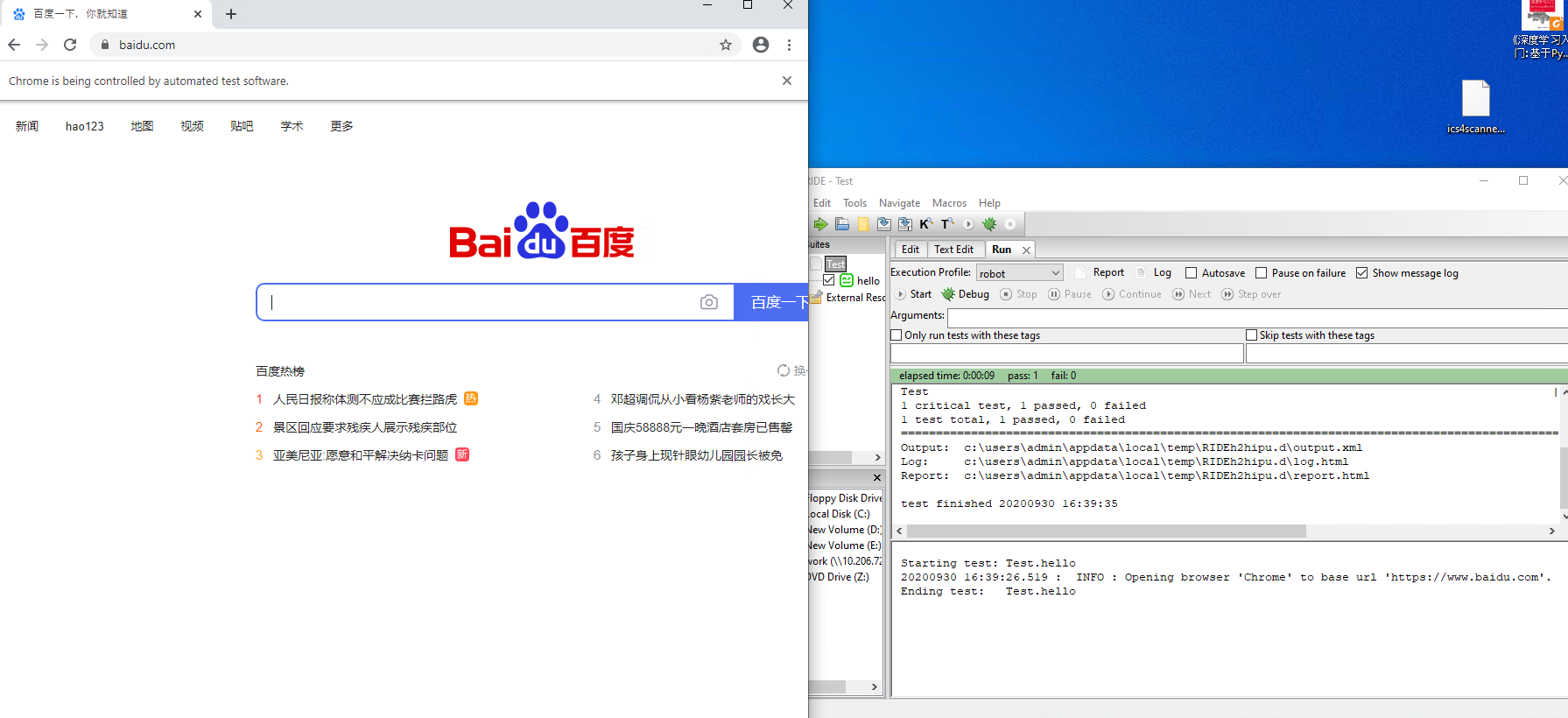The image size is (1568, 718).
Task: Click the camera image-search icon in Baidu box
Action: click(709, 302)
